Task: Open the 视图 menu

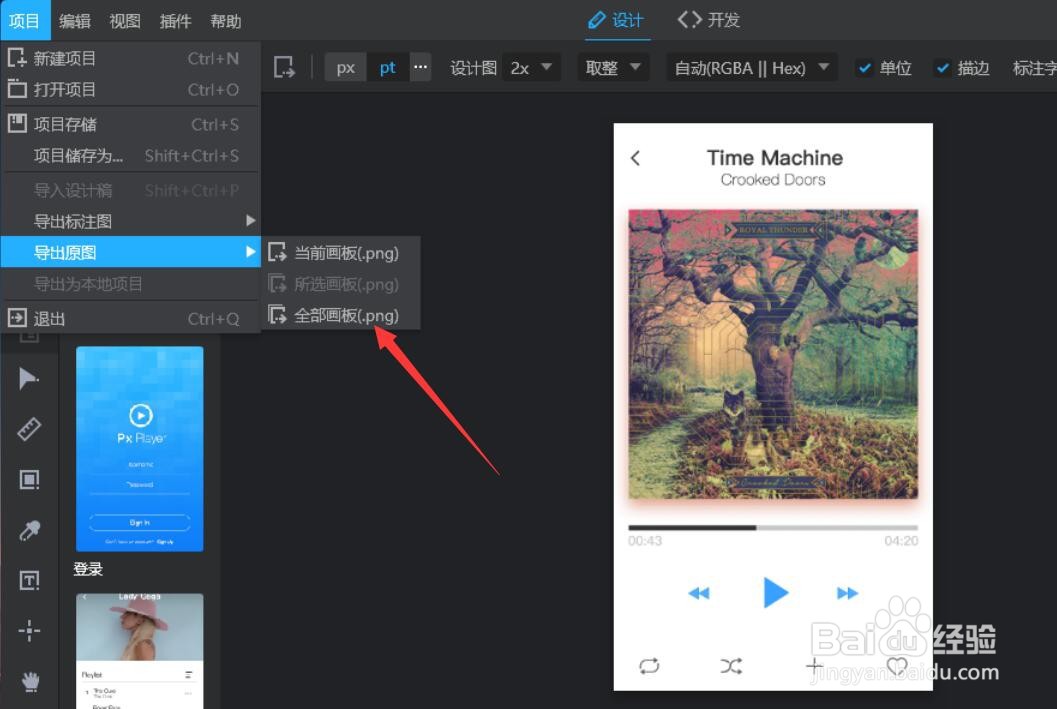Action: click(125, 21)
